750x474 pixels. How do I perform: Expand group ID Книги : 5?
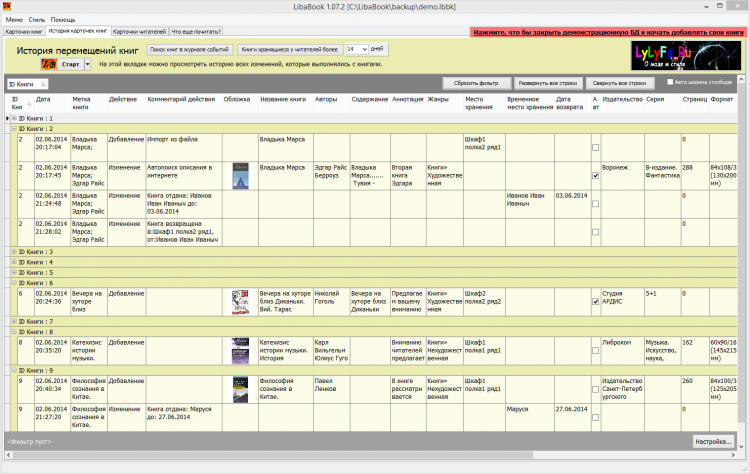tap(14, 273)
